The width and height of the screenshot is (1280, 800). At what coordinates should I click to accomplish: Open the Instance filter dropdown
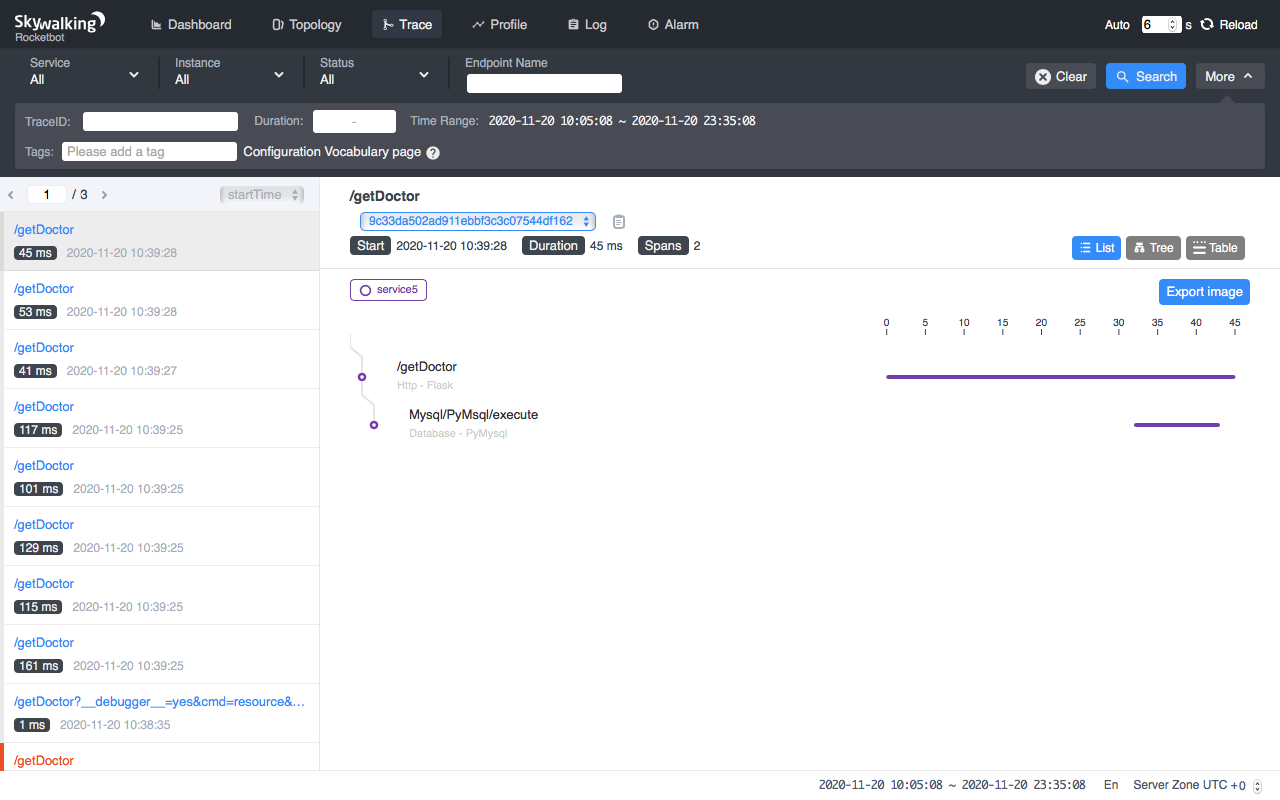pos(230,71)
